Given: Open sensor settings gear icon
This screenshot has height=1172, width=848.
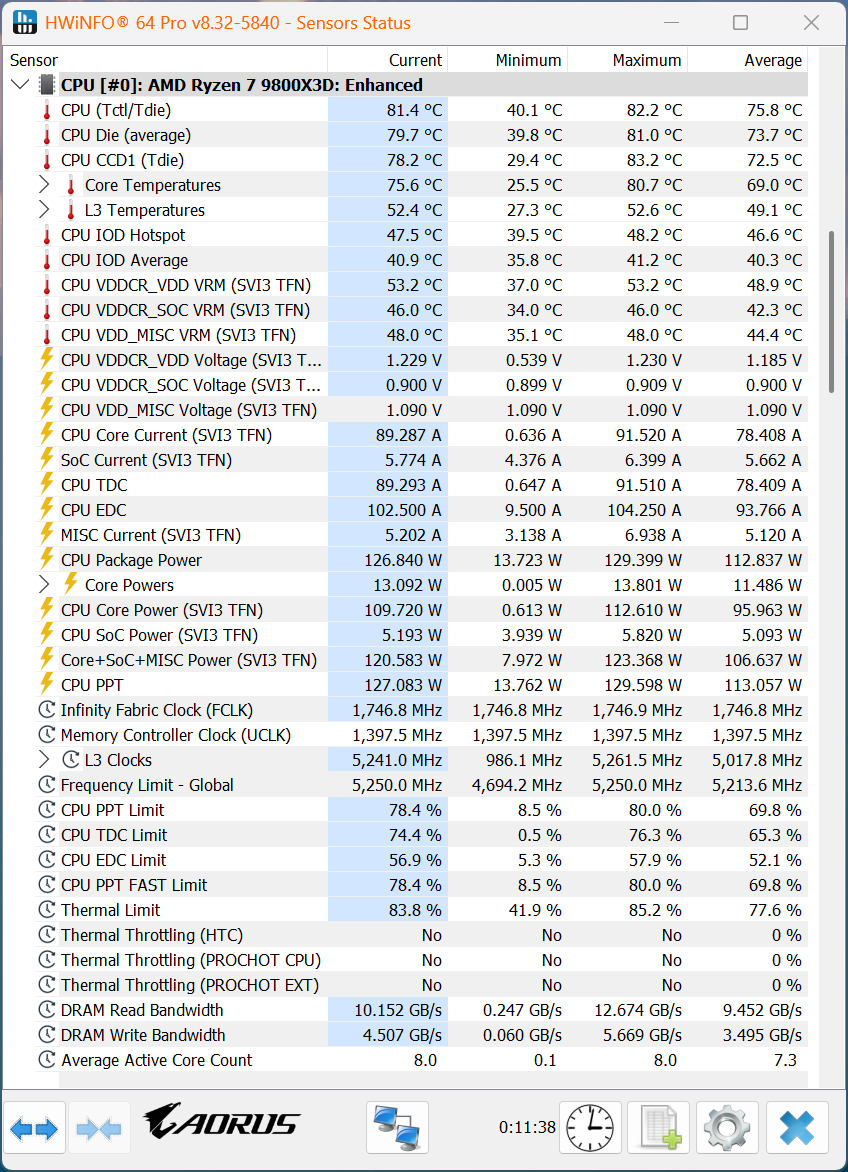Looking at the screenshot, I should click(727, 1128).
